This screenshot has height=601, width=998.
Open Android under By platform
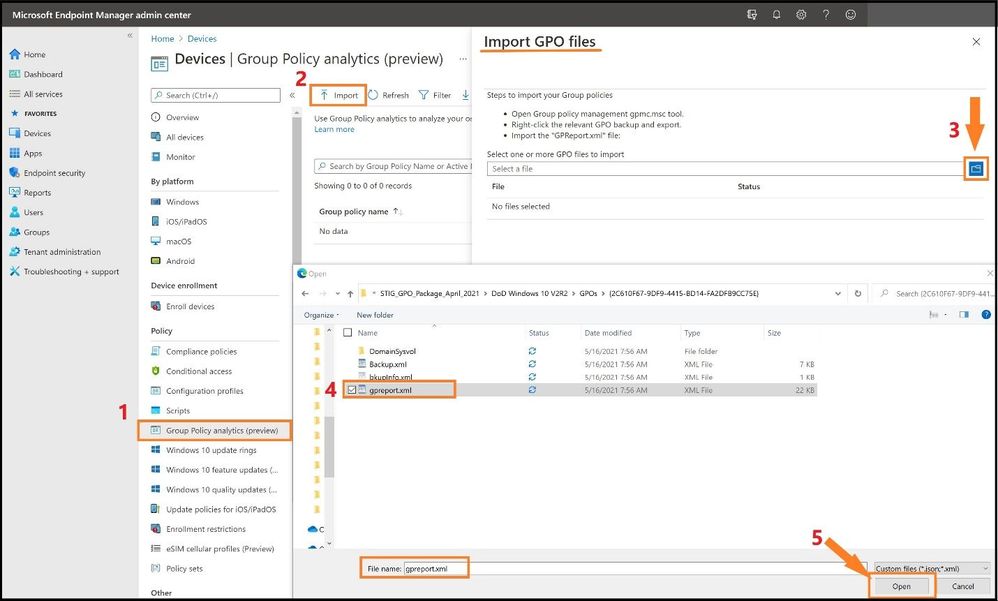click(x=173, y=262)
